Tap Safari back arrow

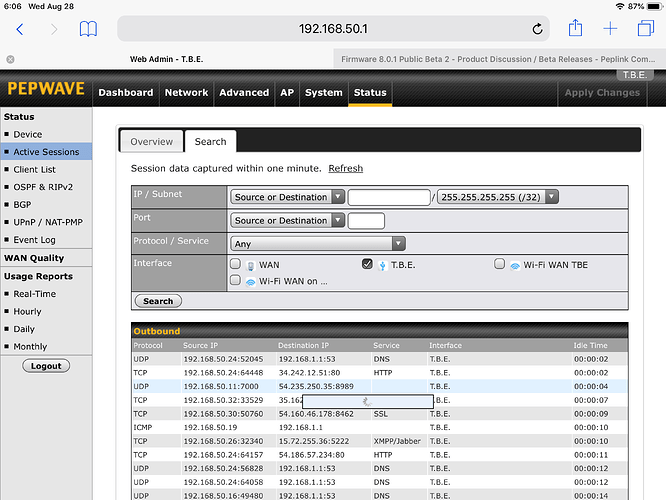point(23,29)
